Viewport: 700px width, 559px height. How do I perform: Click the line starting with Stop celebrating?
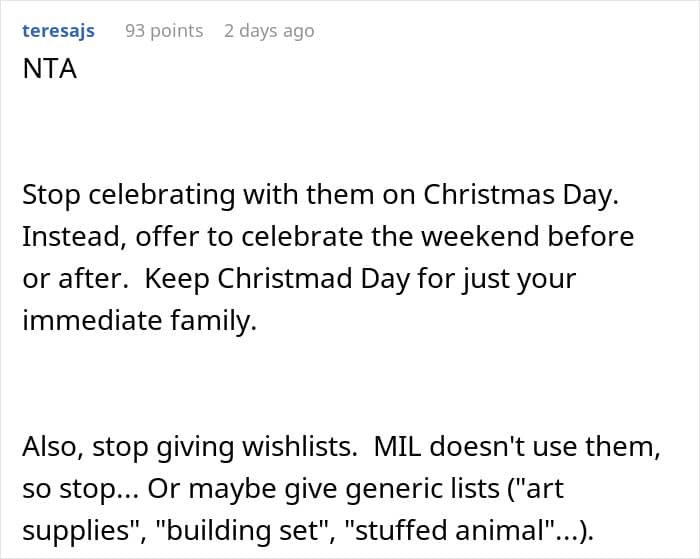point(320,195)
